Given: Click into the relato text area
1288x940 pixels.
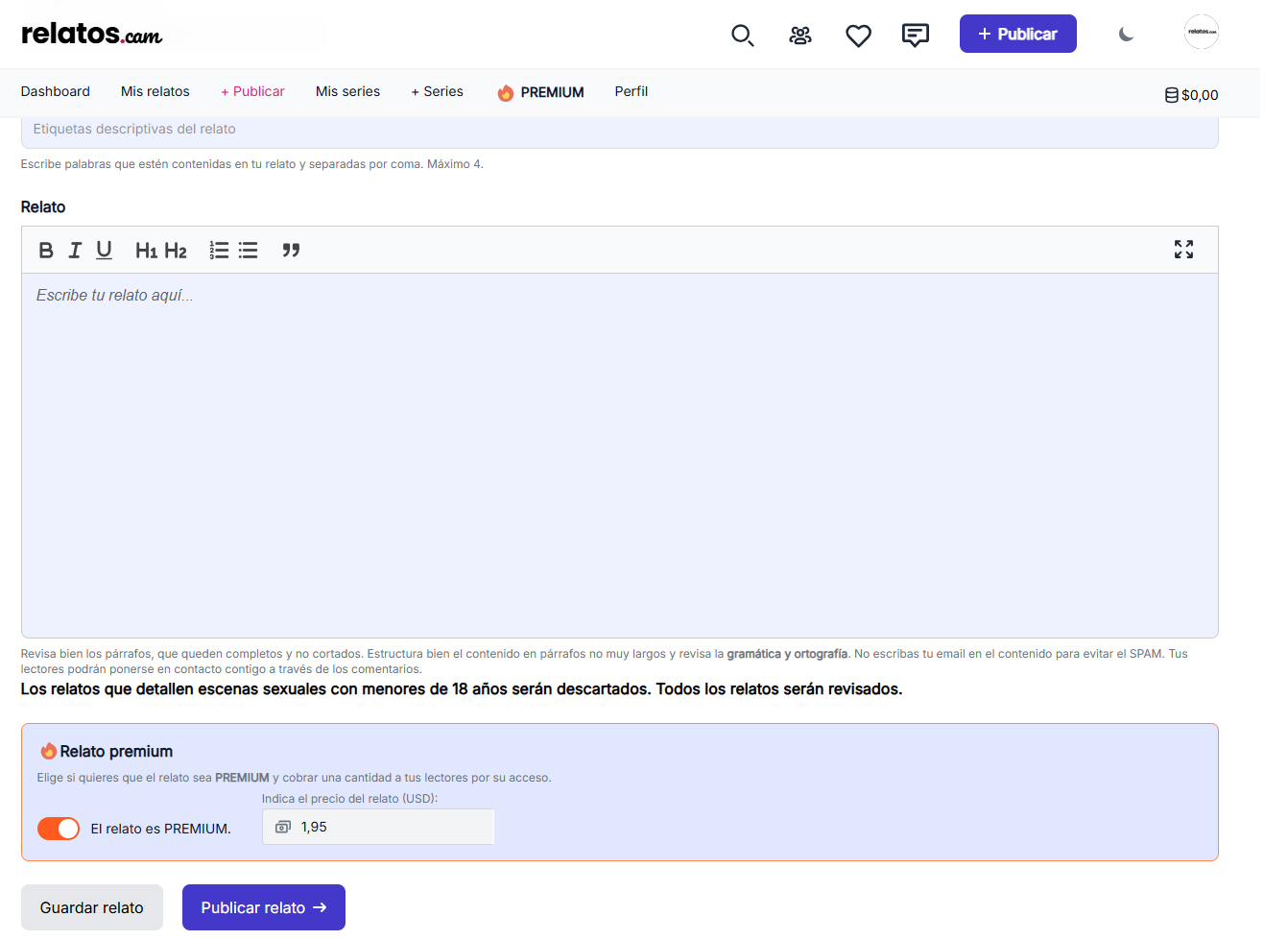Looking at the screenshot, I should 619,455.
